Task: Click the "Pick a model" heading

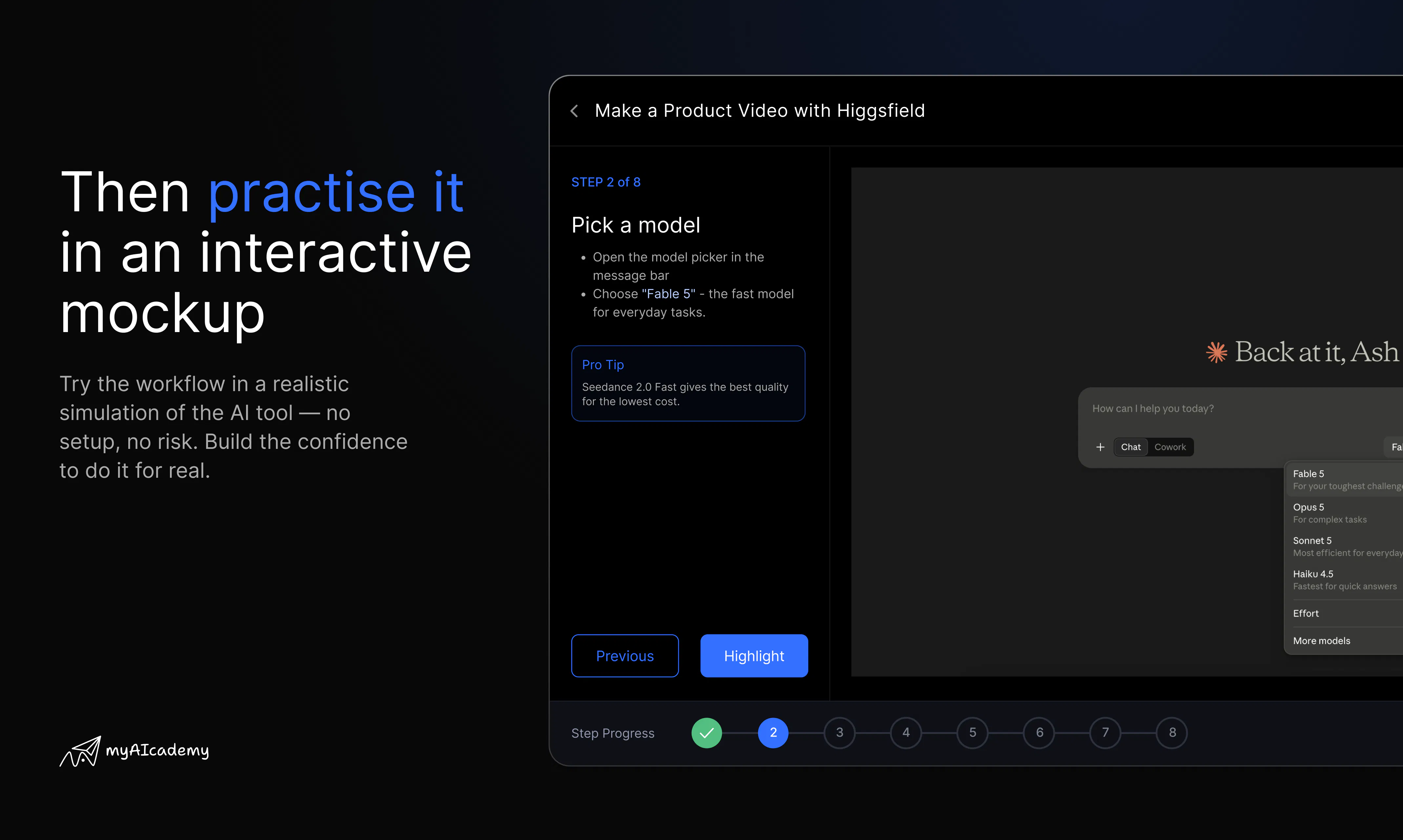Action: (x=636, y=225)
